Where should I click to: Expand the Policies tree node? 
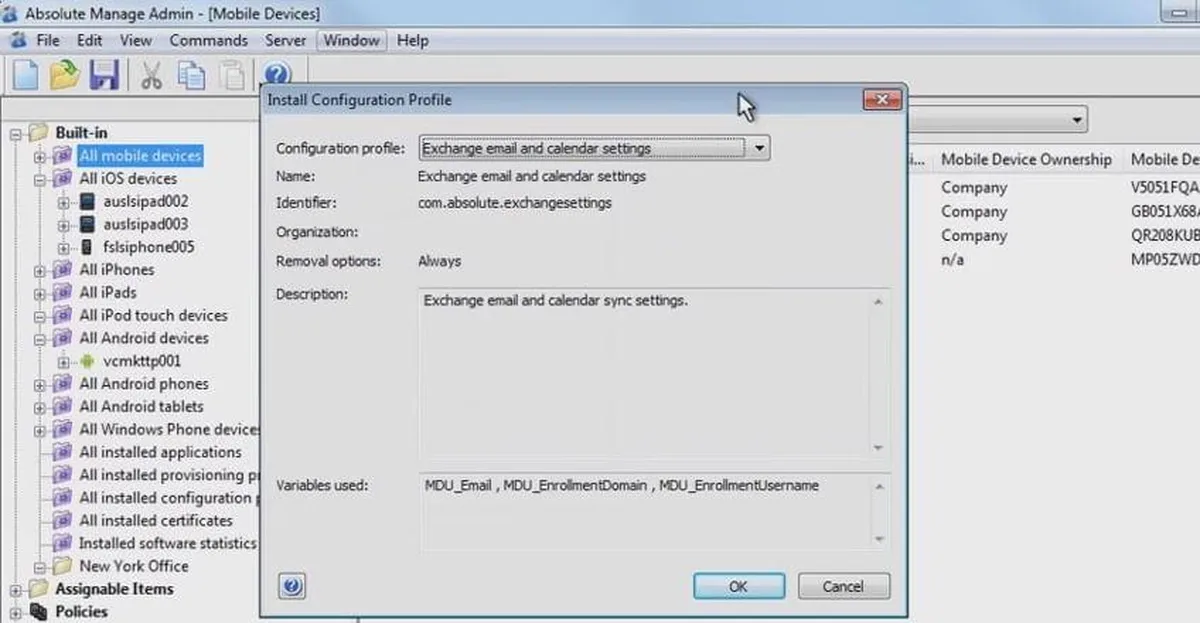click(15, 612)
